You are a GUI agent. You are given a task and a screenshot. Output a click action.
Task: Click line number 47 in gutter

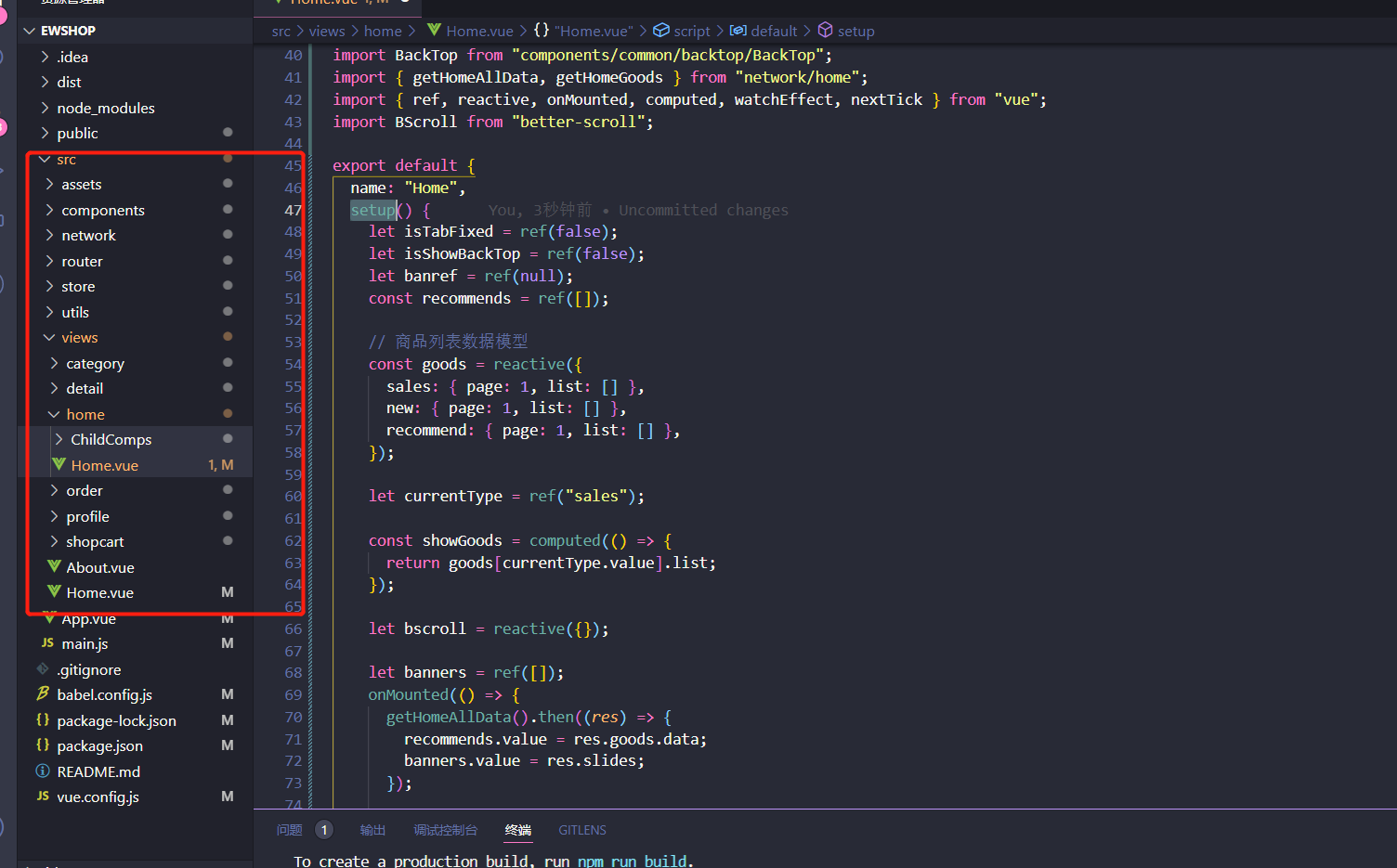(x=294, y=211)
